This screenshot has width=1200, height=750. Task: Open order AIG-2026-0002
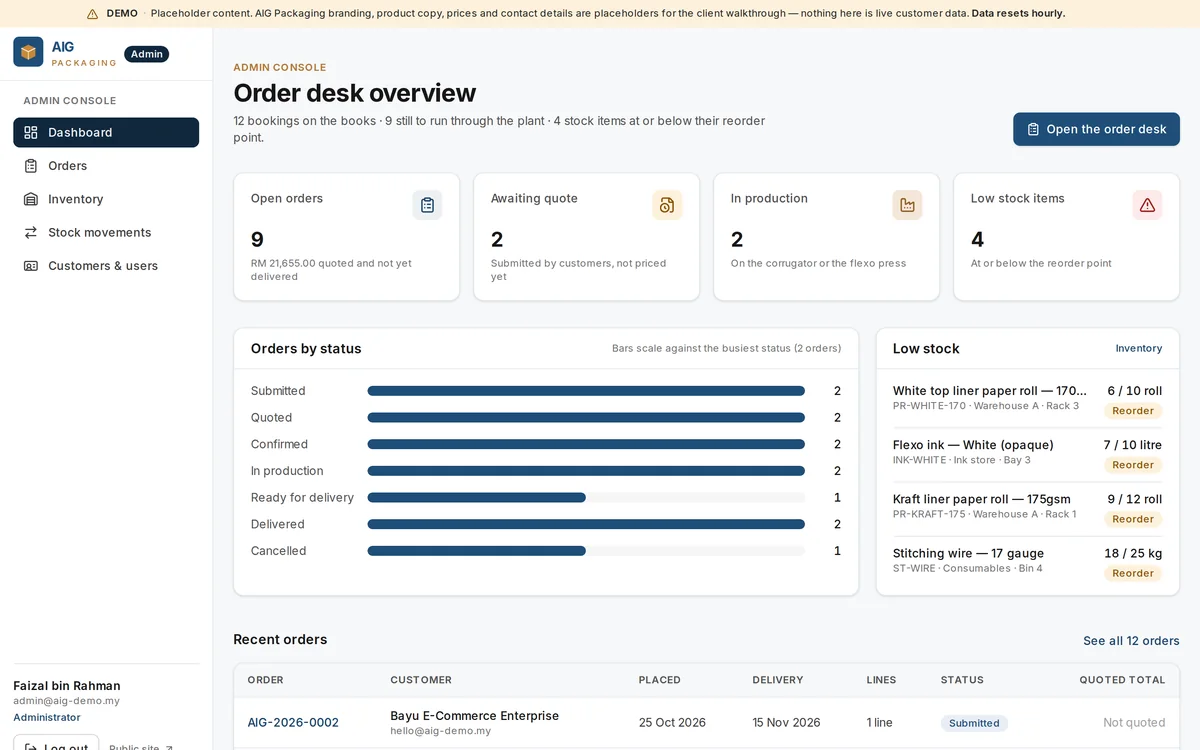coord(293,722)
